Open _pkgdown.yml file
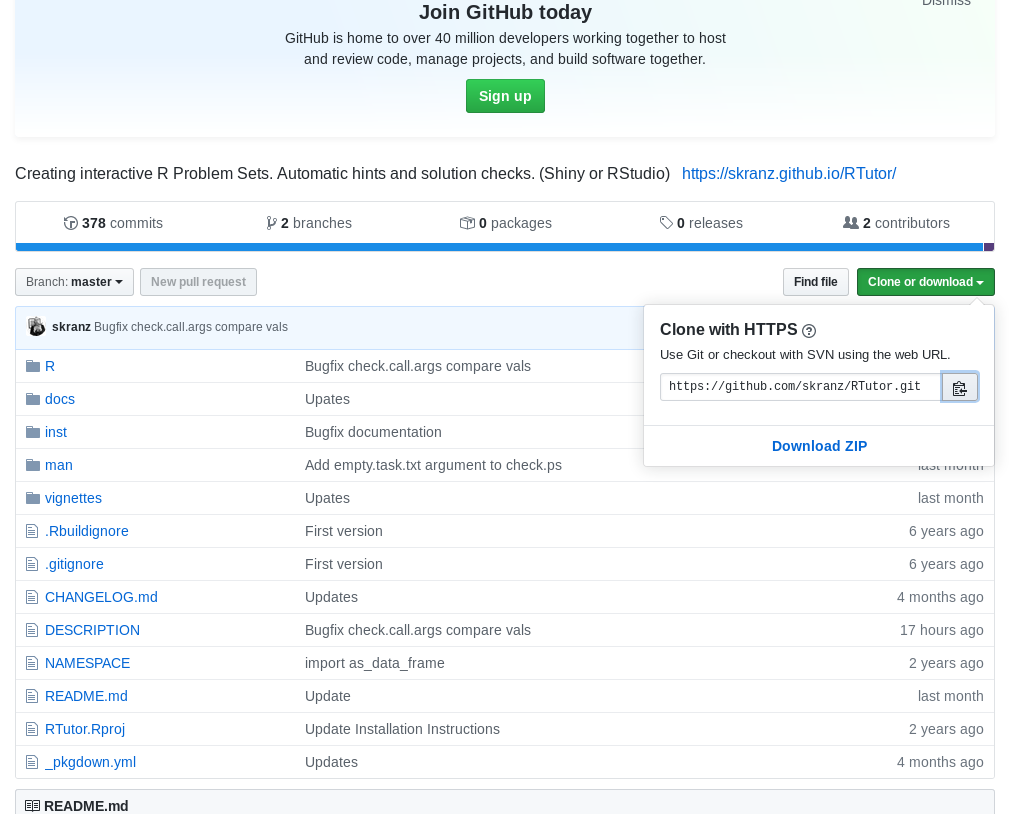The width and height of the screenshot is (1009, 814). click(x=90, y=763)
